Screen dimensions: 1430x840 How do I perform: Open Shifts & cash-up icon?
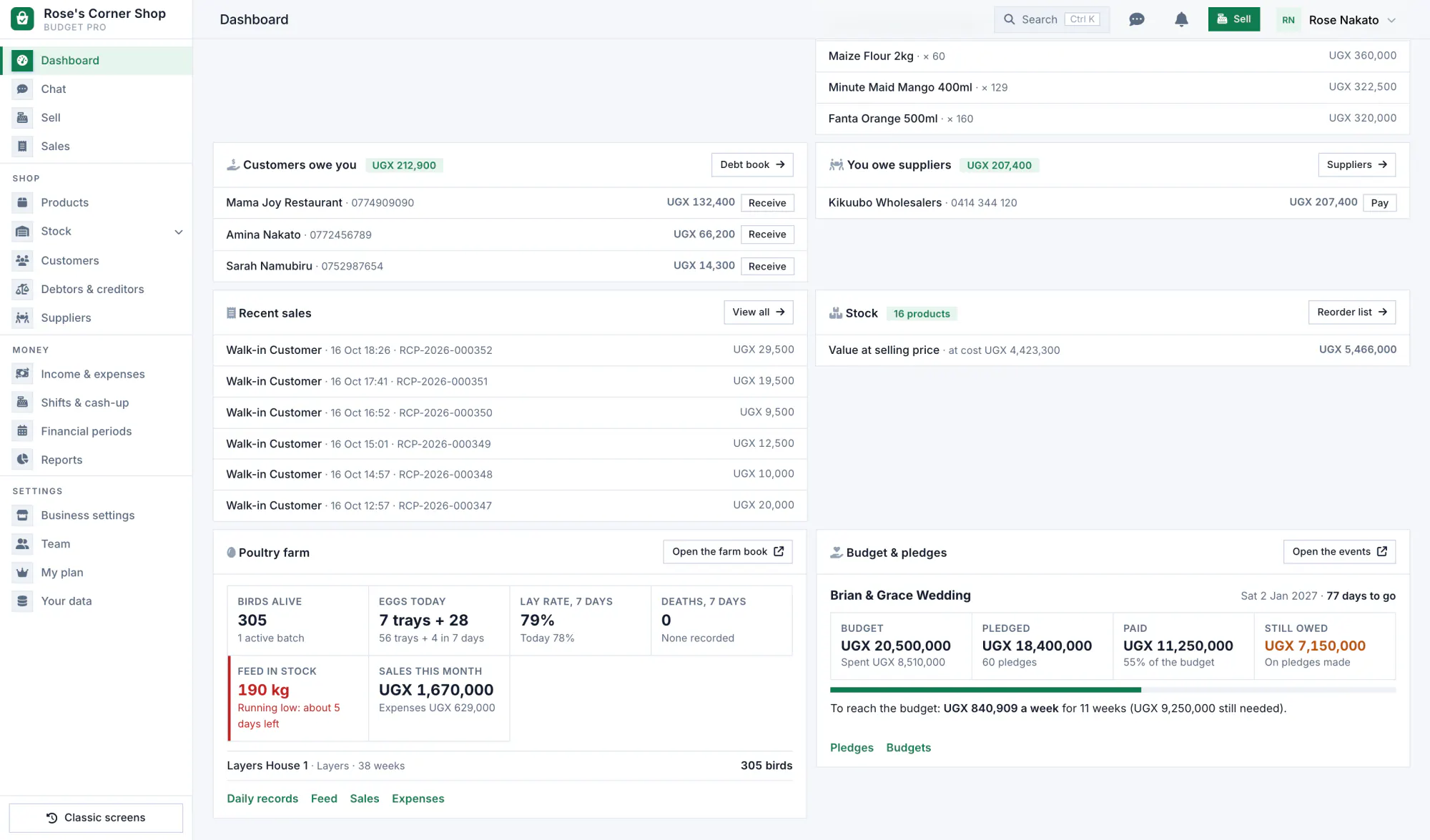[x=22, y=402]
